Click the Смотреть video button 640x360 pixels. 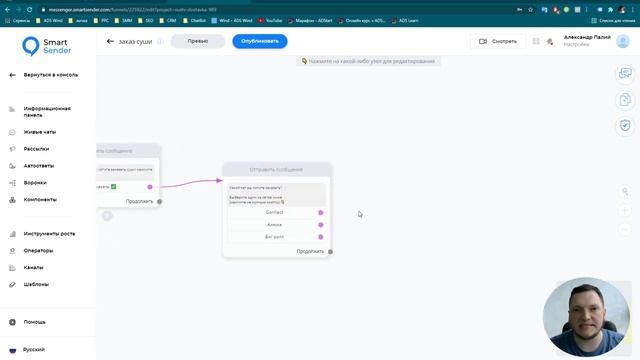click(x=498, y=41)
